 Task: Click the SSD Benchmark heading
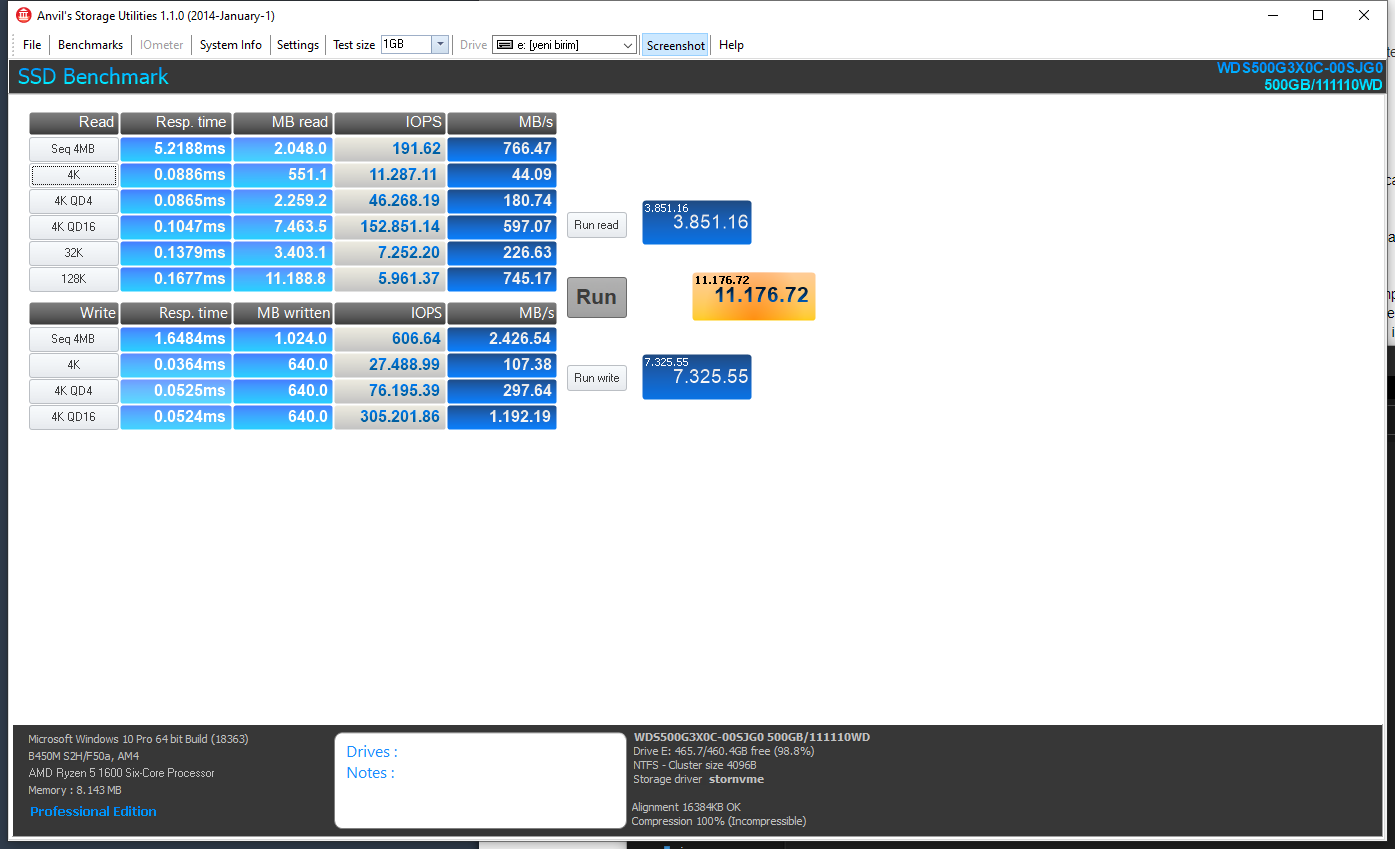point(93,77)
